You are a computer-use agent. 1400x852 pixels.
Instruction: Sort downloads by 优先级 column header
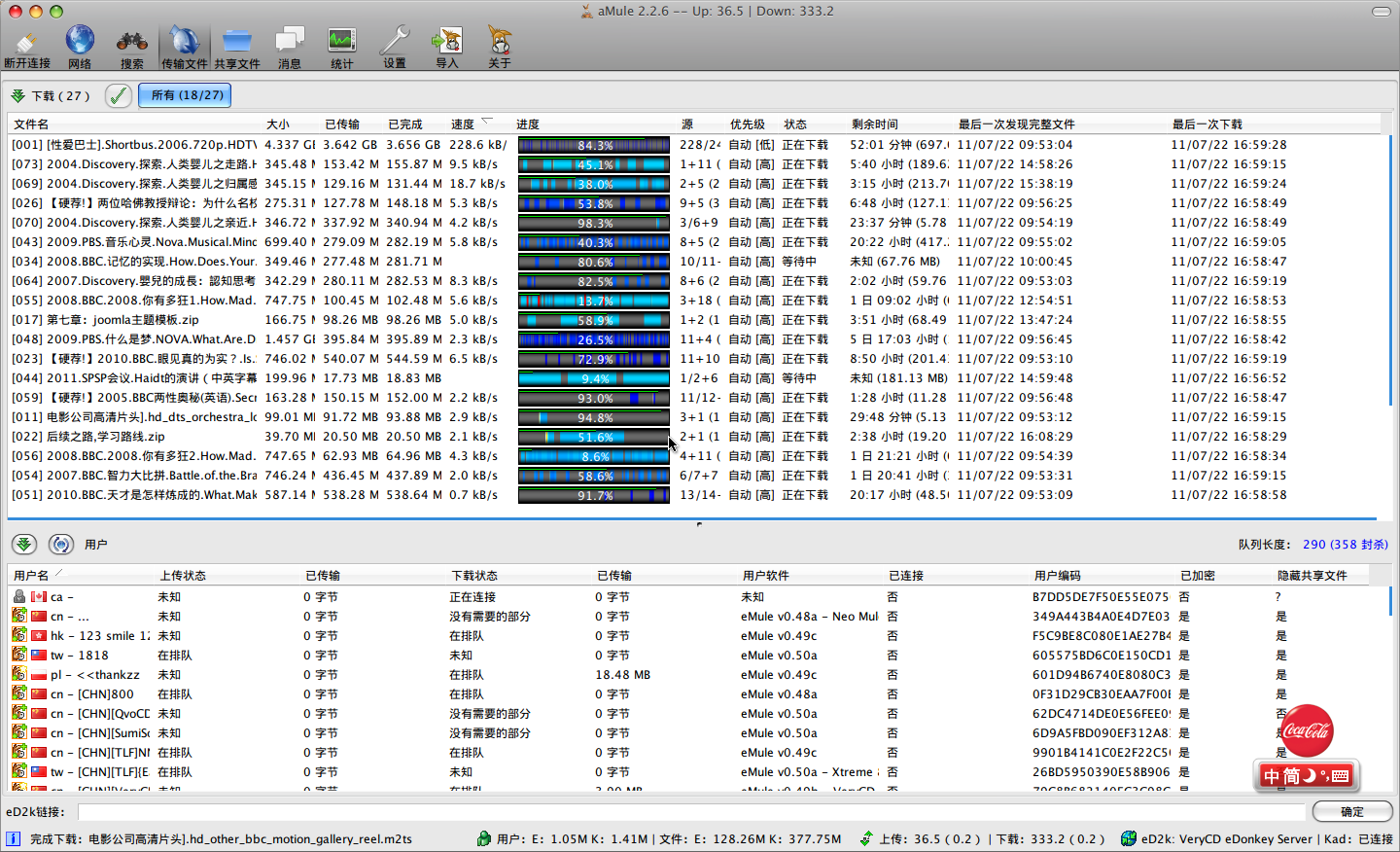(752, 124)
